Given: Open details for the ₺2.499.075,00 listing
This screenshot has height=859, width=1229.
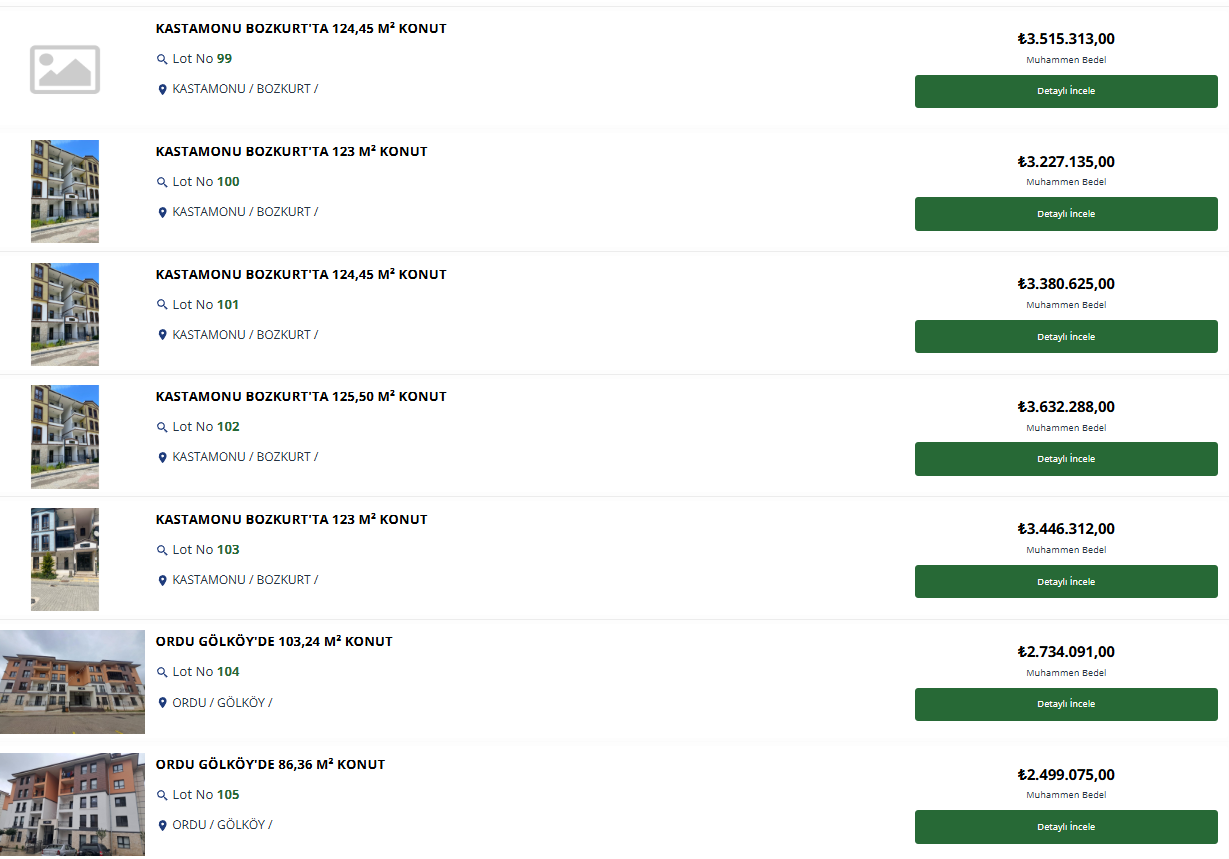Looking at the screenshot, I should (1066, 827).
